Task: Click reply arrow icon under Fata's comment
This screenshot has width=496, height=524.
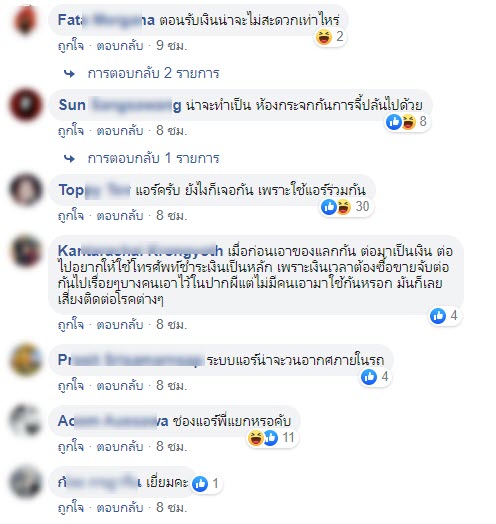Action: (x=69, y=74)
